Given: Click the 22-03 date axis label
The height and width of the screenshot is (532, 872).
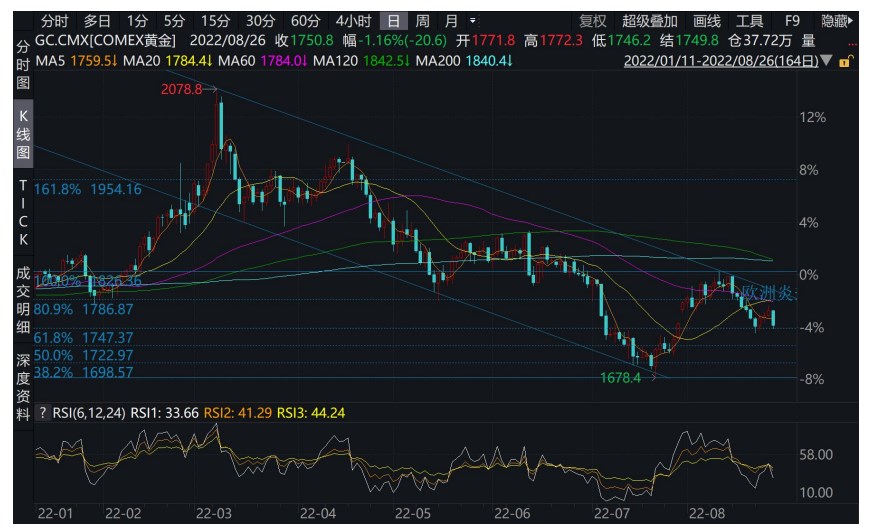Looking at the screenshot, I should pos(214,514).
